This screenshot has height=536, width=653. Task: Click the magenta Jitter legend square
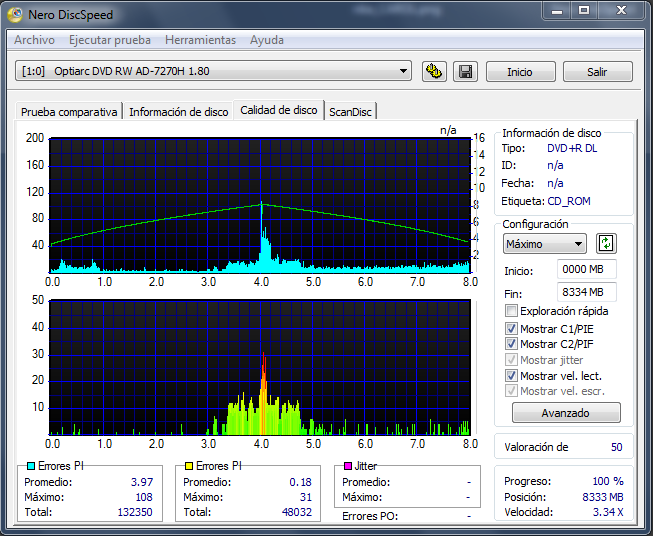coord(347,466)
